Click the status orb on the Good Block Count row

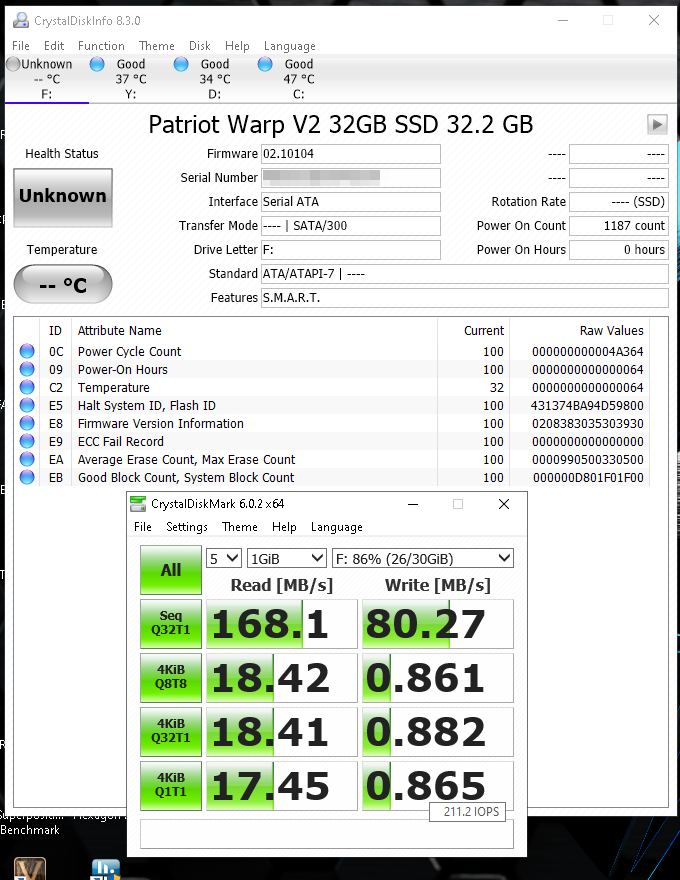pyautogui.click(x=27, y=477)
